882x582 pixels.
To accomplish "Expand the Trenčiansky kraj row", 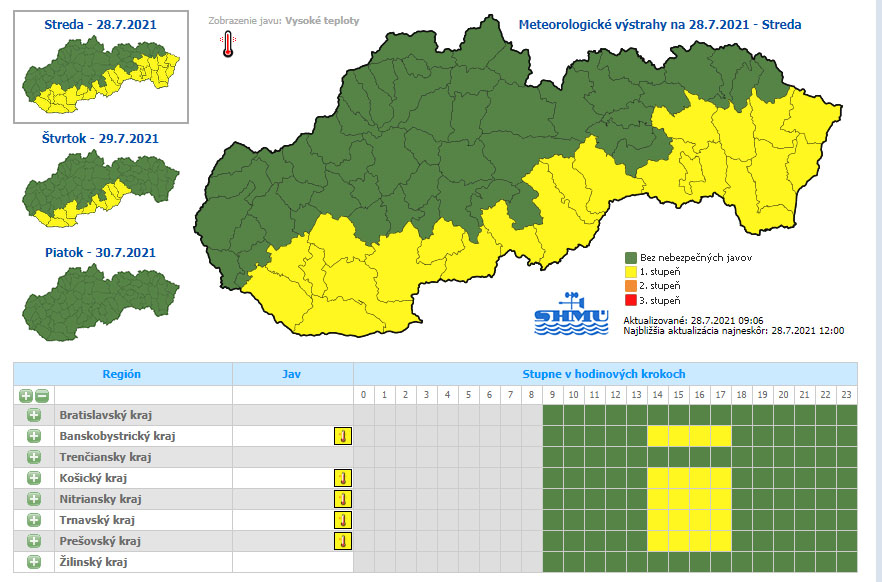I will click(33, 457).
